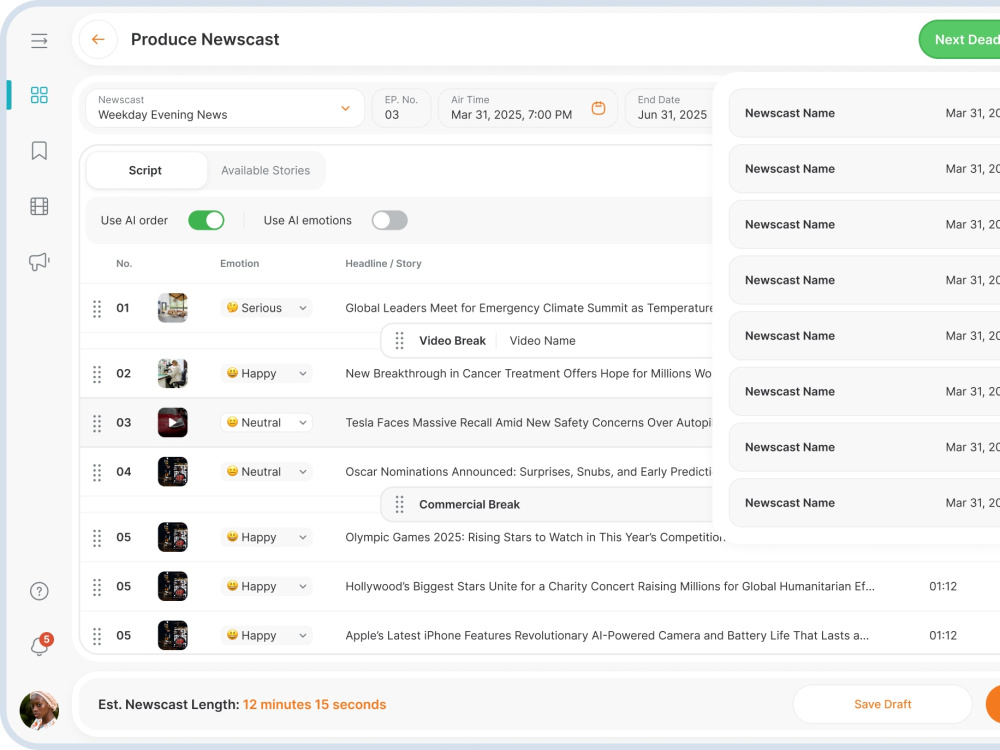Edit the EP. No. field
1000x750 pixels.
pyautogui.click(x=402, y=108)
